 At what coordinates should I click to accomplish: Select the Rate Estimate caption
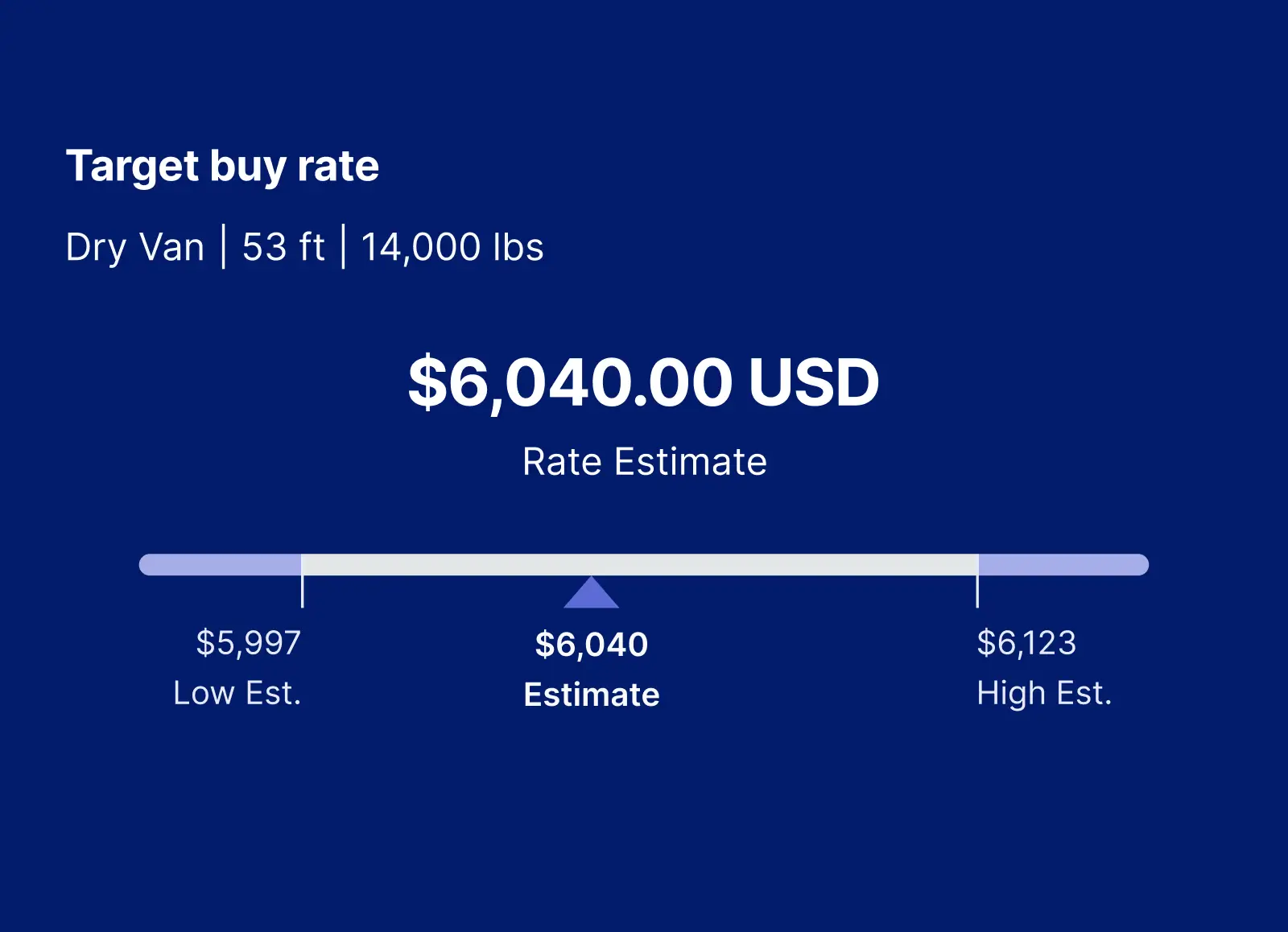pyautogui.click(x=645, y=462)
